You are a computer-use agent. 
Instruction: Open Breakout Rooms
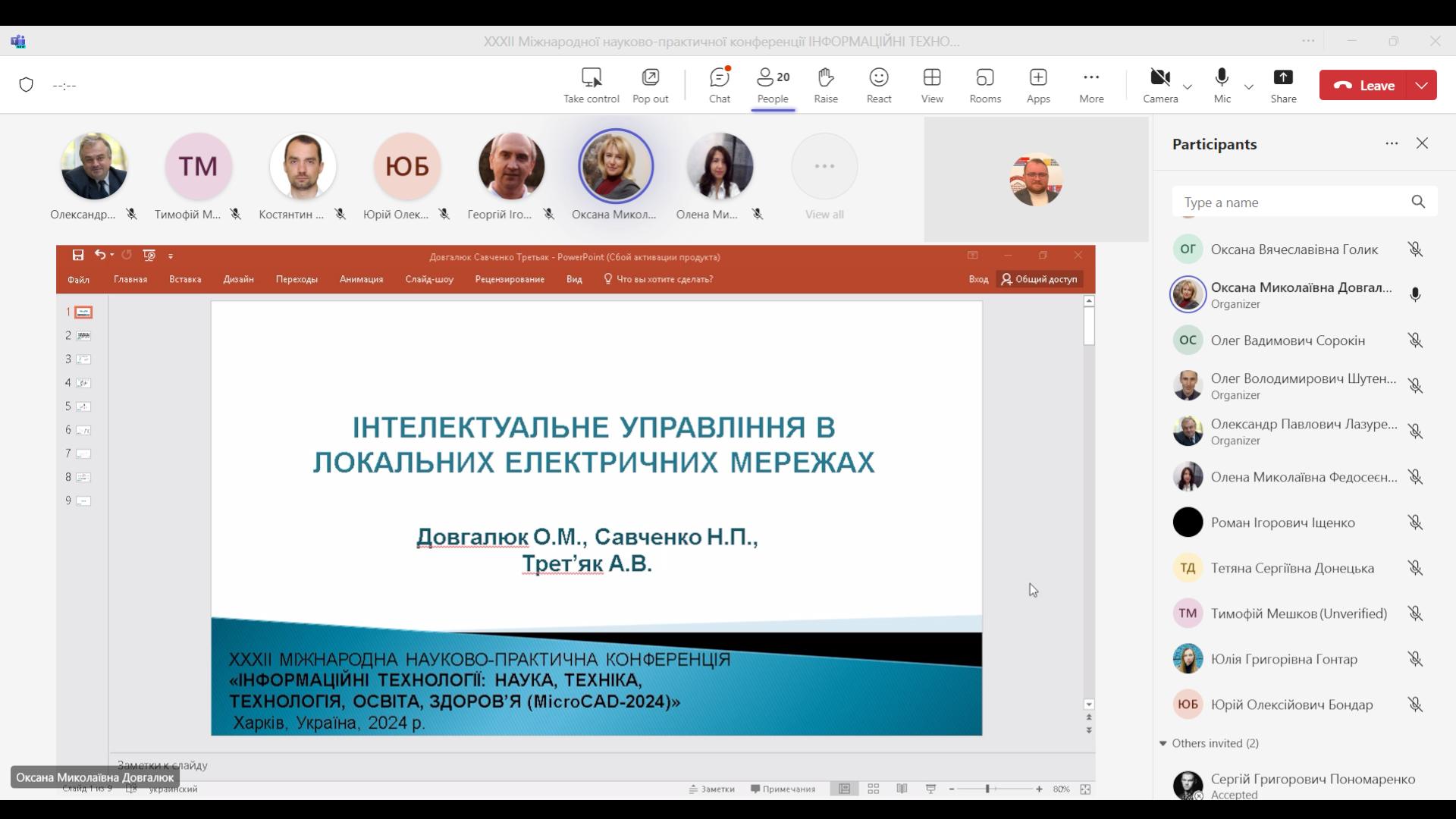pos(984,85)
